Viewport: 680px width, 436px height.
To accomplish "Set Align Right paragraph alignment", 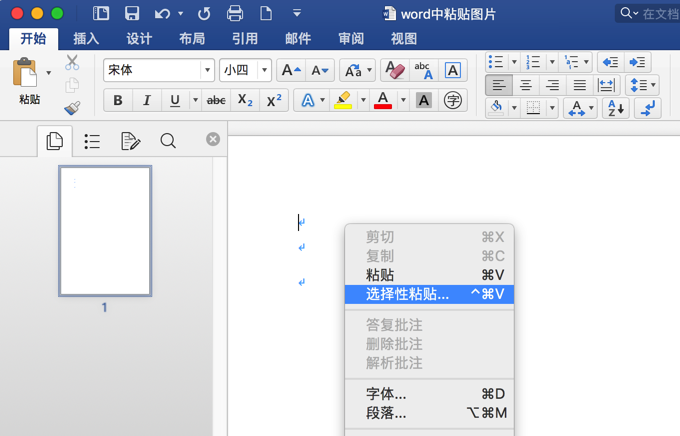I will tap(552, 85).
